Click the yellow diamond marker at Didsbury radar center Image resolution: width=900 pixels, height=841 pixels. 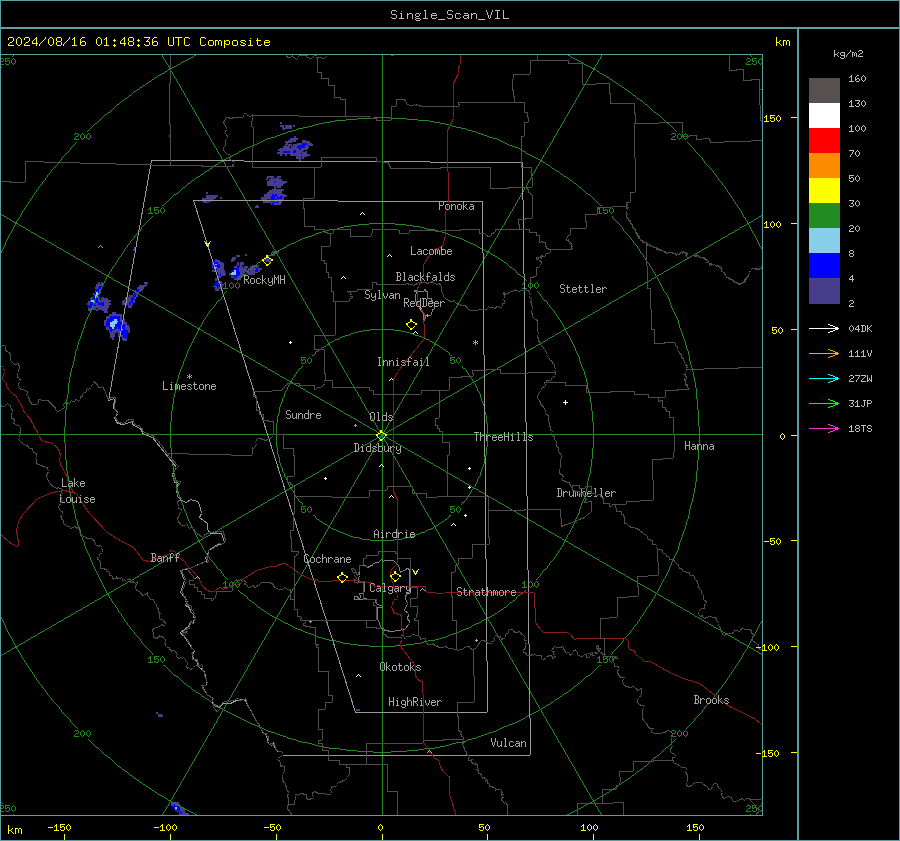pos(381,436)
